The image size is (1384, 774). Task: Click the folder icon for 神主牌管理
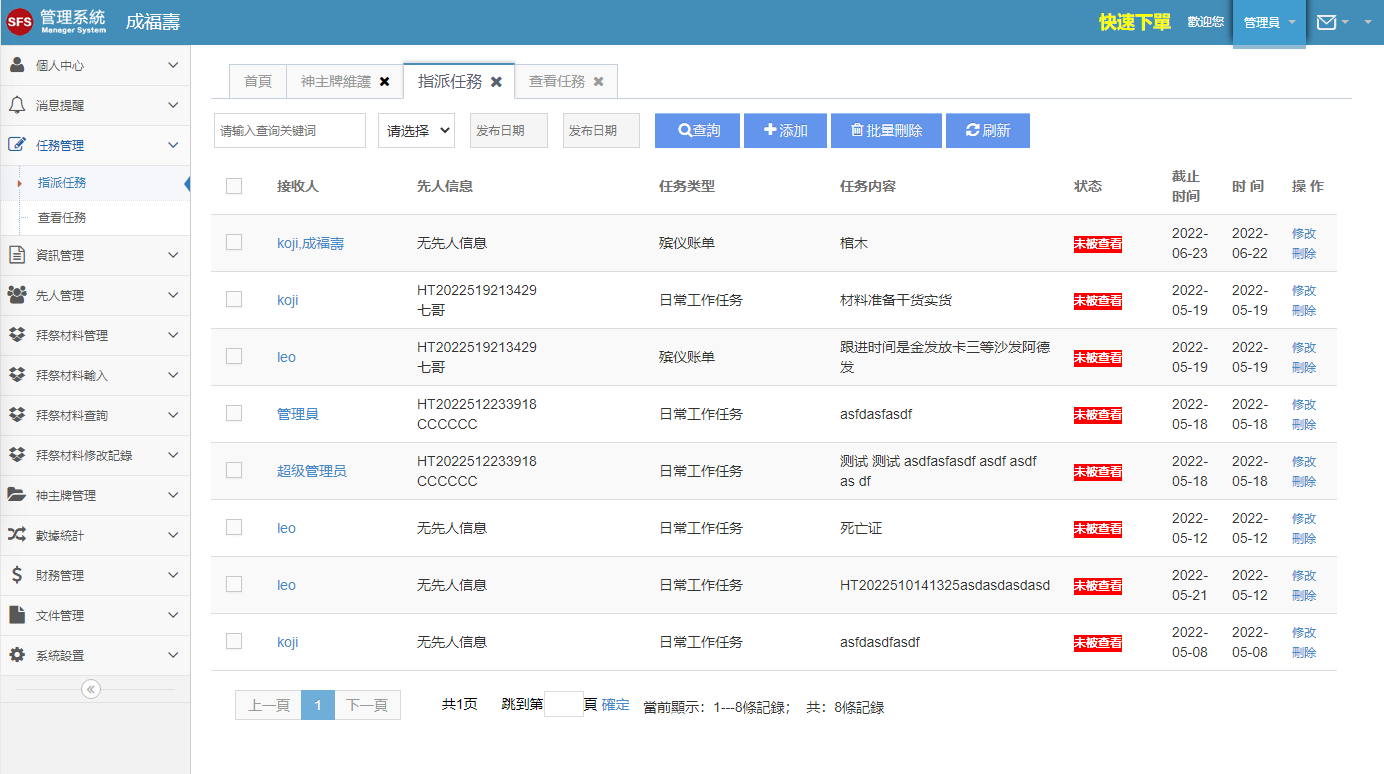[17, 495]
